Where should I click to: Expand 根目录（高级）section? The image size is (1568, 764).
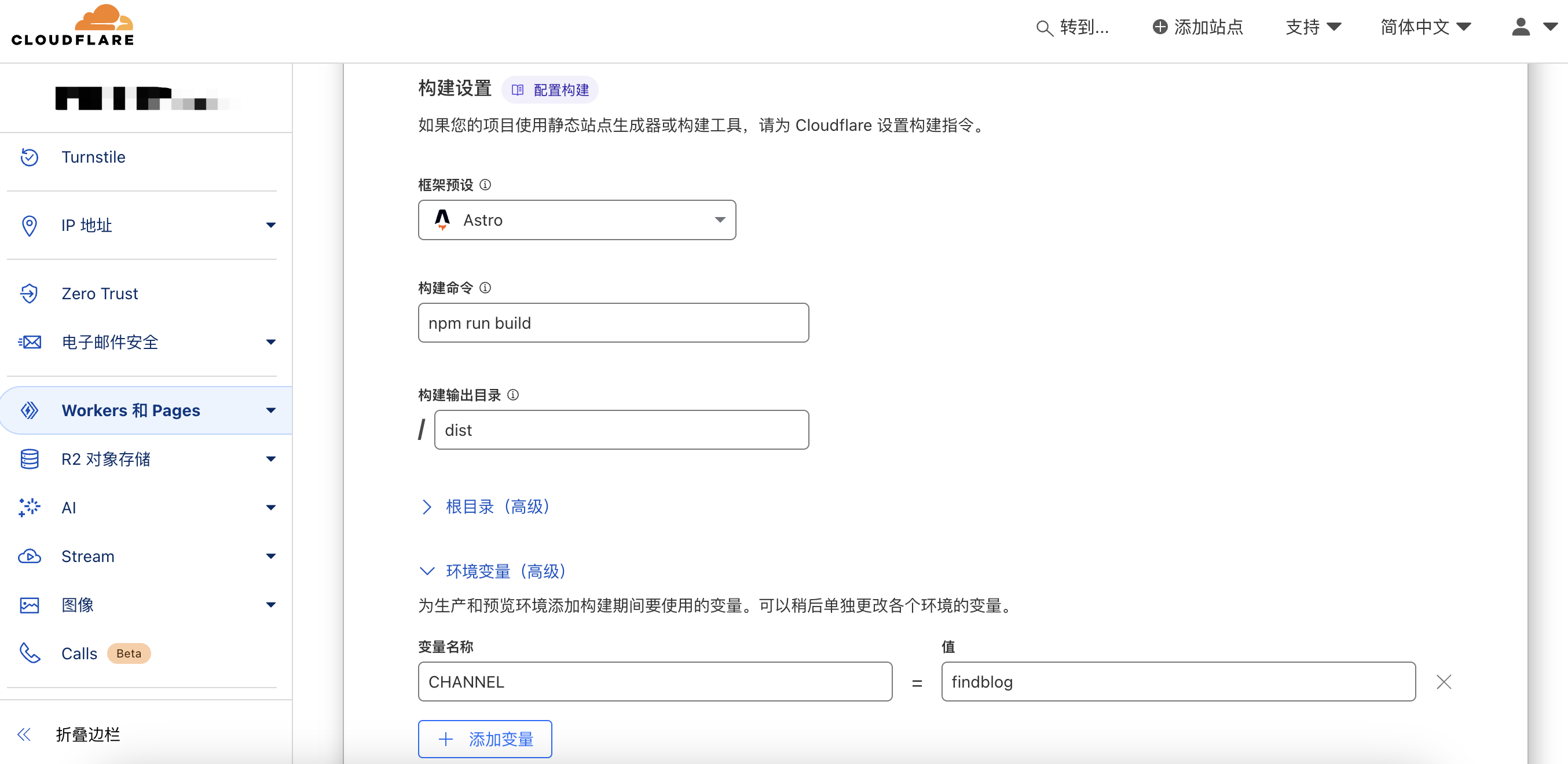(x=486, y=506)
